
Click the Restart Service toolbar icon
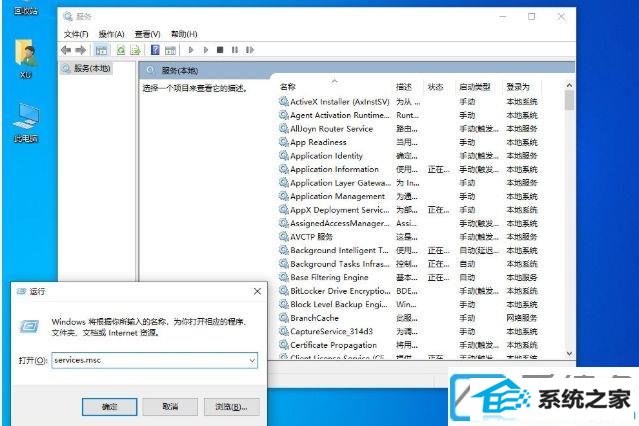250,50
